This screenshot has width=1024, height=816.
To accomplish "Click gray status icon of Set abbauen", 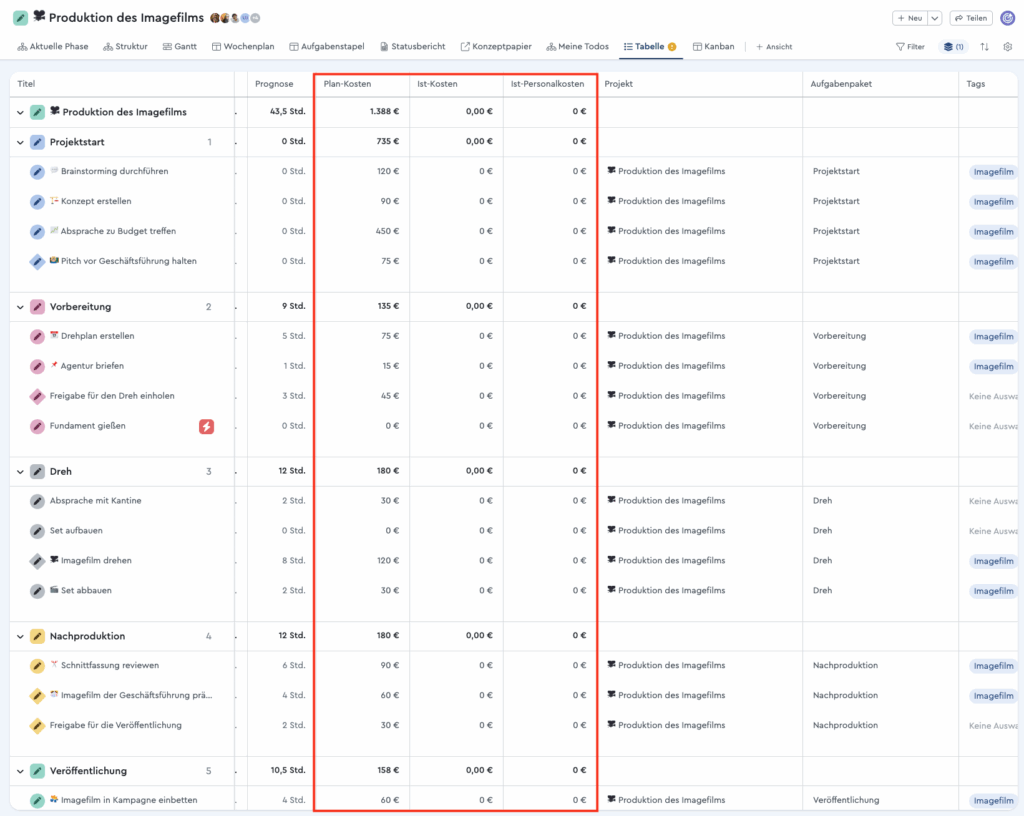I will [x=37, y=591].
